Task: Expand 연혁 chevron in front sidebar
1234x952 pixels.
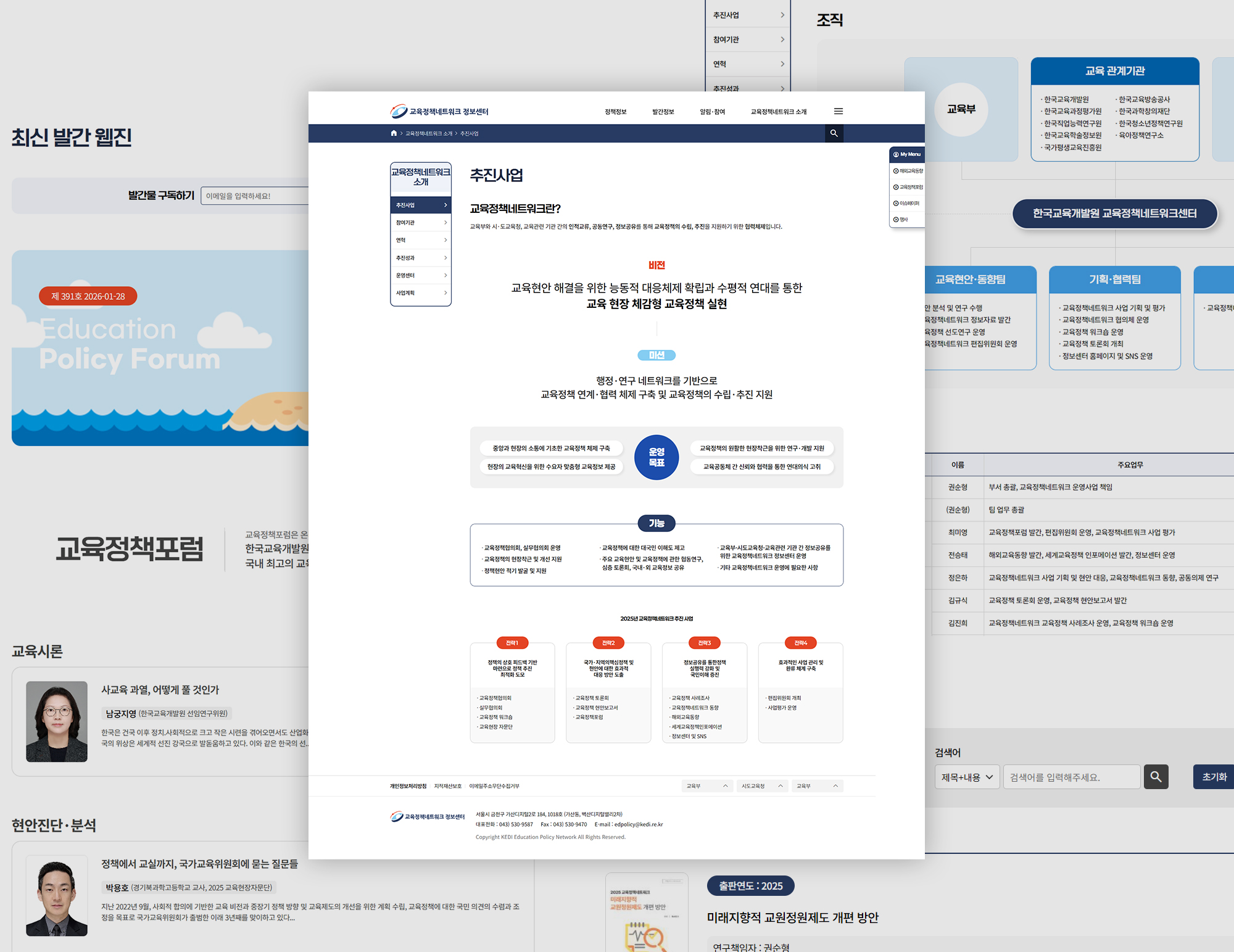Action: click(445, 240)
